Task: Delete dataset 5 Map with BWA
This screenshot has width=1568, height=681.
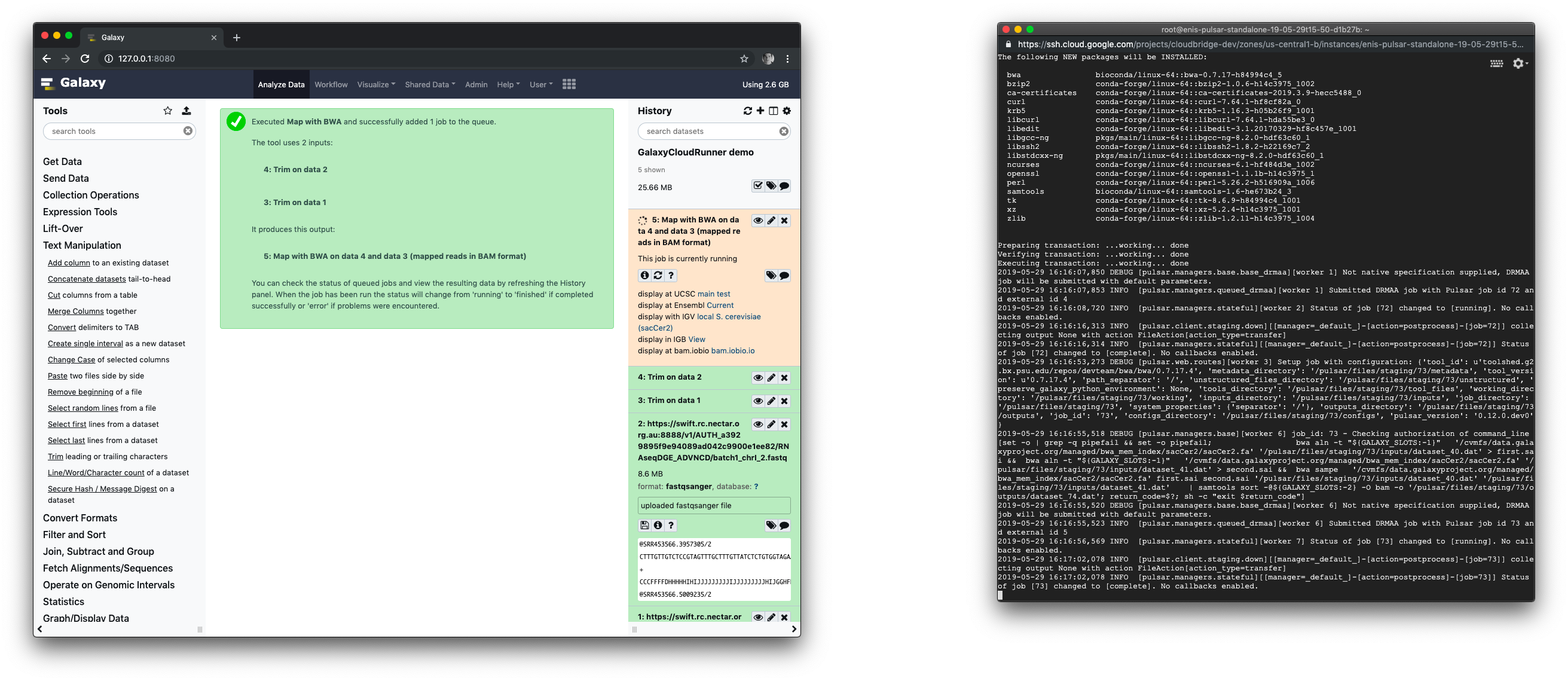Action: (x=784, y=221)
